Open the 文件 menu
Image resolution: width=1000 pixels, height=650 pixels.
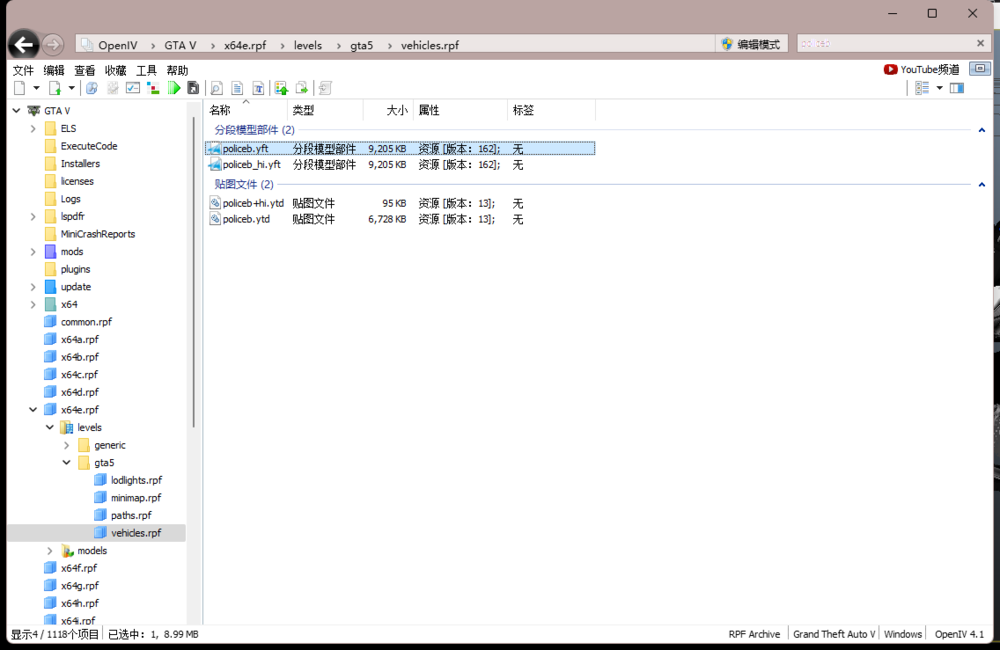point(23,70)
